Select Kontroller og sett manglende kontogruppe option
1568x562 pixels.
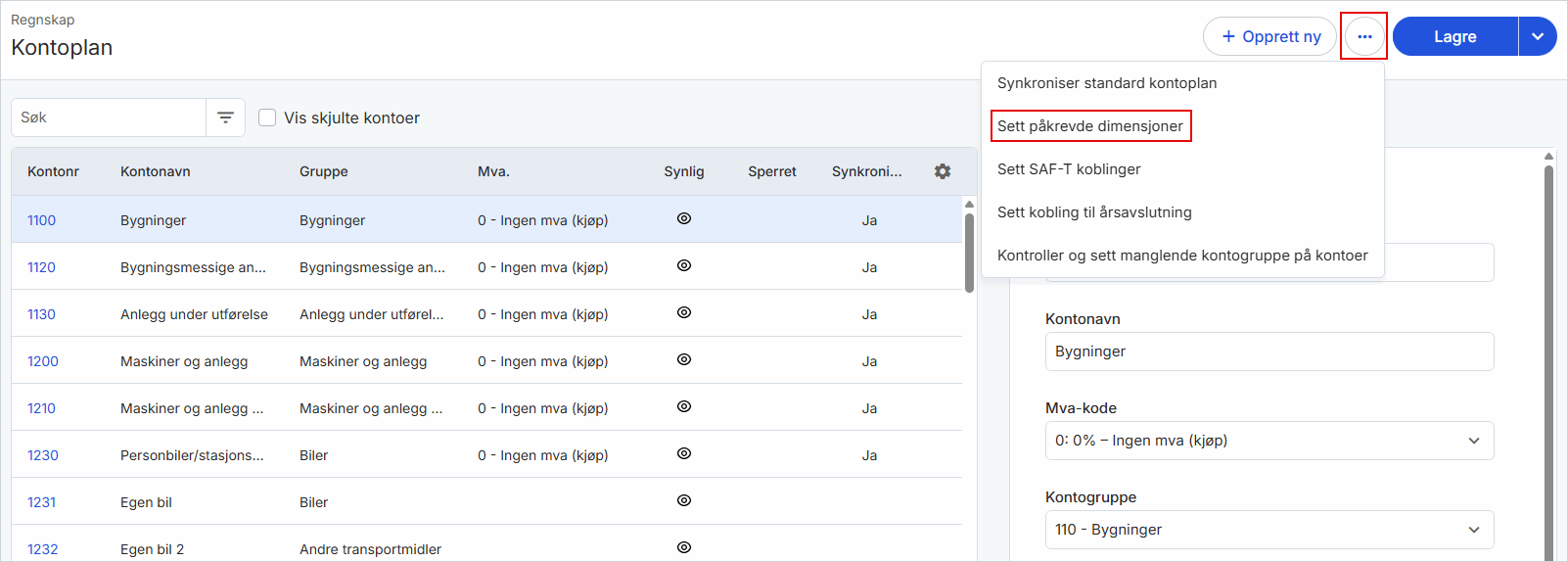[1182, 256]
